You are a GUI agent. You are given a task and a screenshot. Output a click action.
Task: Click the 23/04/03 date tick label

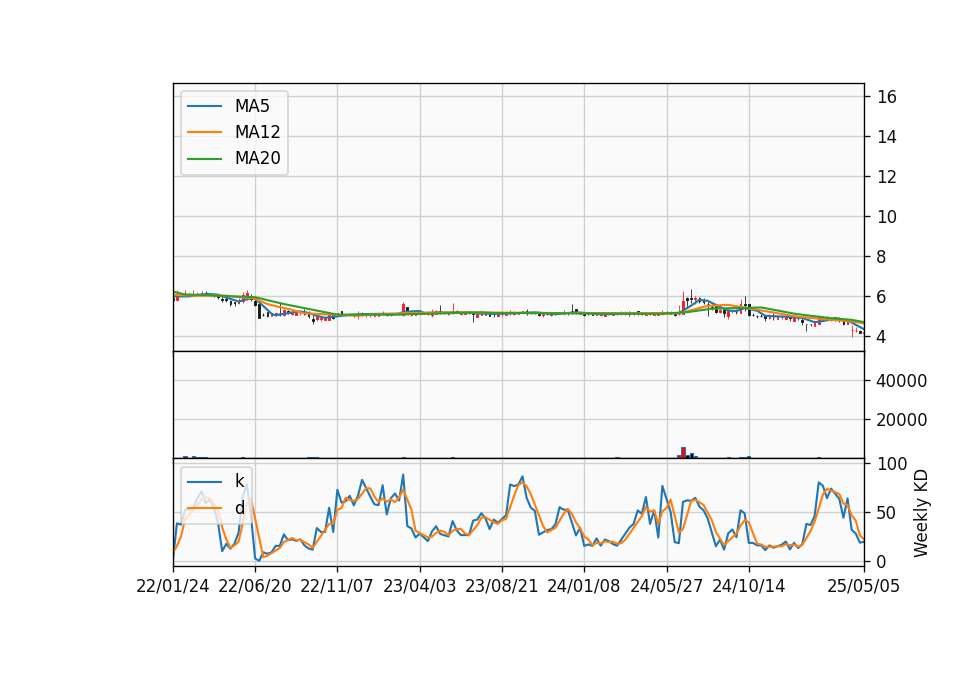(x=419, y=586)
